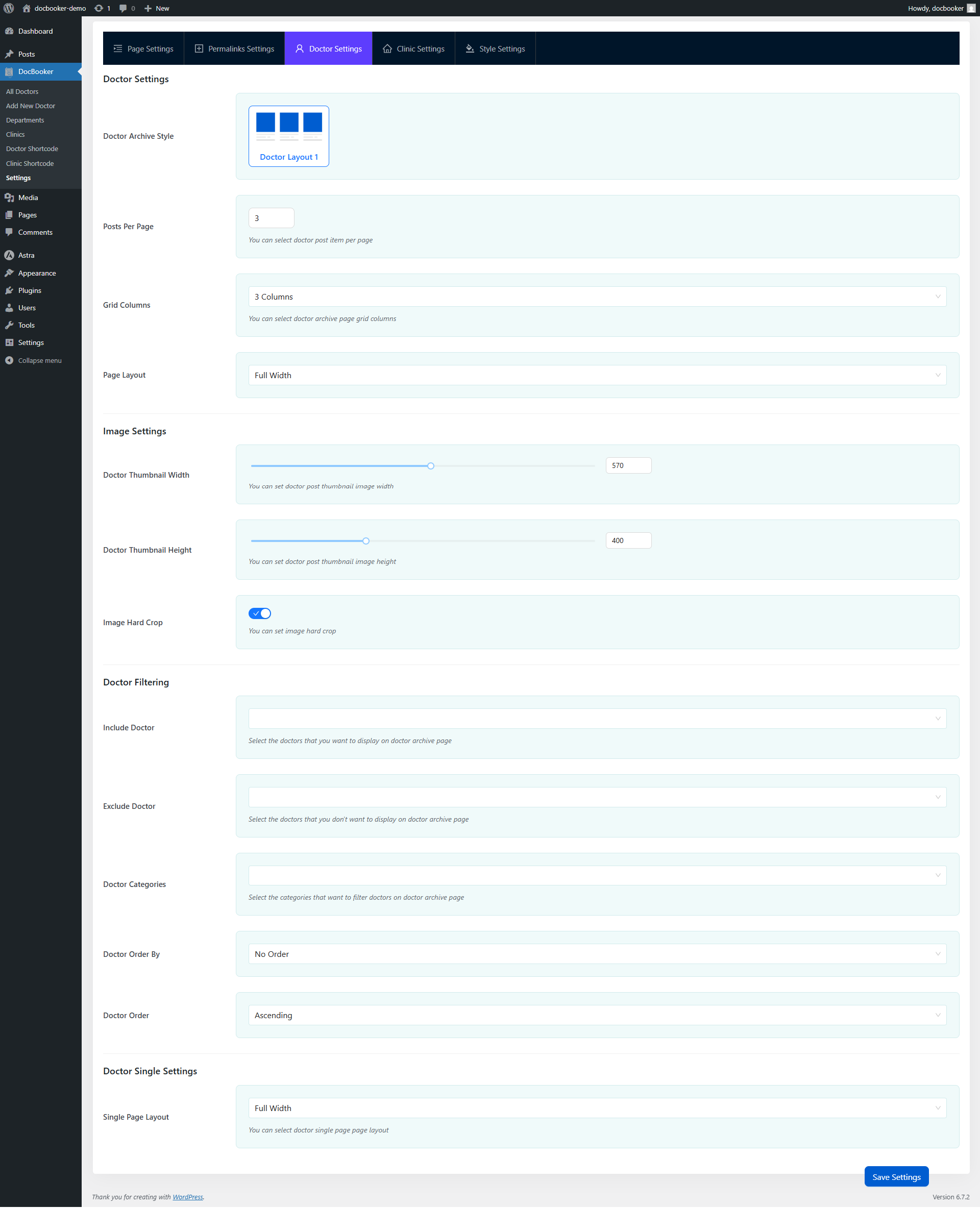The image size is (980, 1208).
Task: Toggle the Image Hard Crop switch
Action: pos(260,613)
